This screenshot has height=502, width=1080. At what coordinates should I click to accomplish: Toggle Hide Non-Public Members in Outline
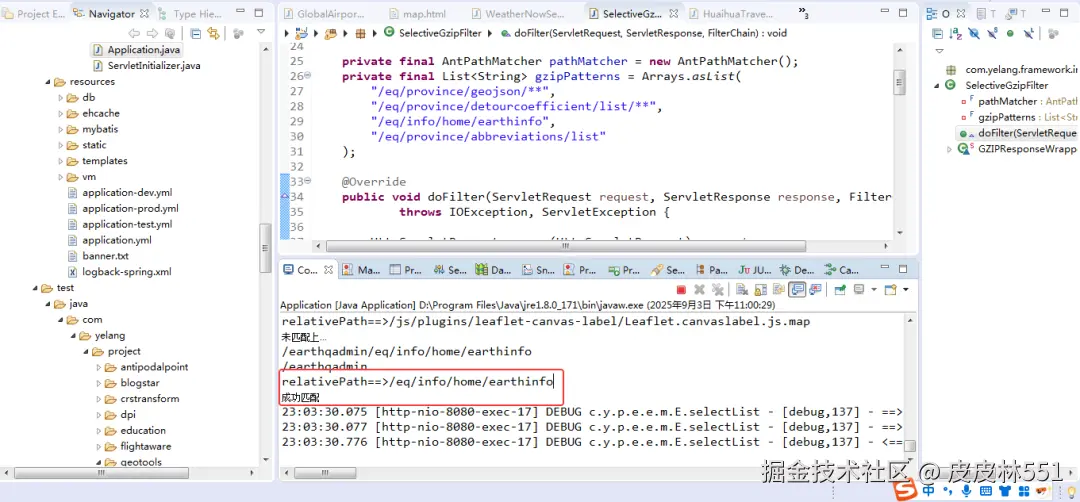pos(1010,33)
